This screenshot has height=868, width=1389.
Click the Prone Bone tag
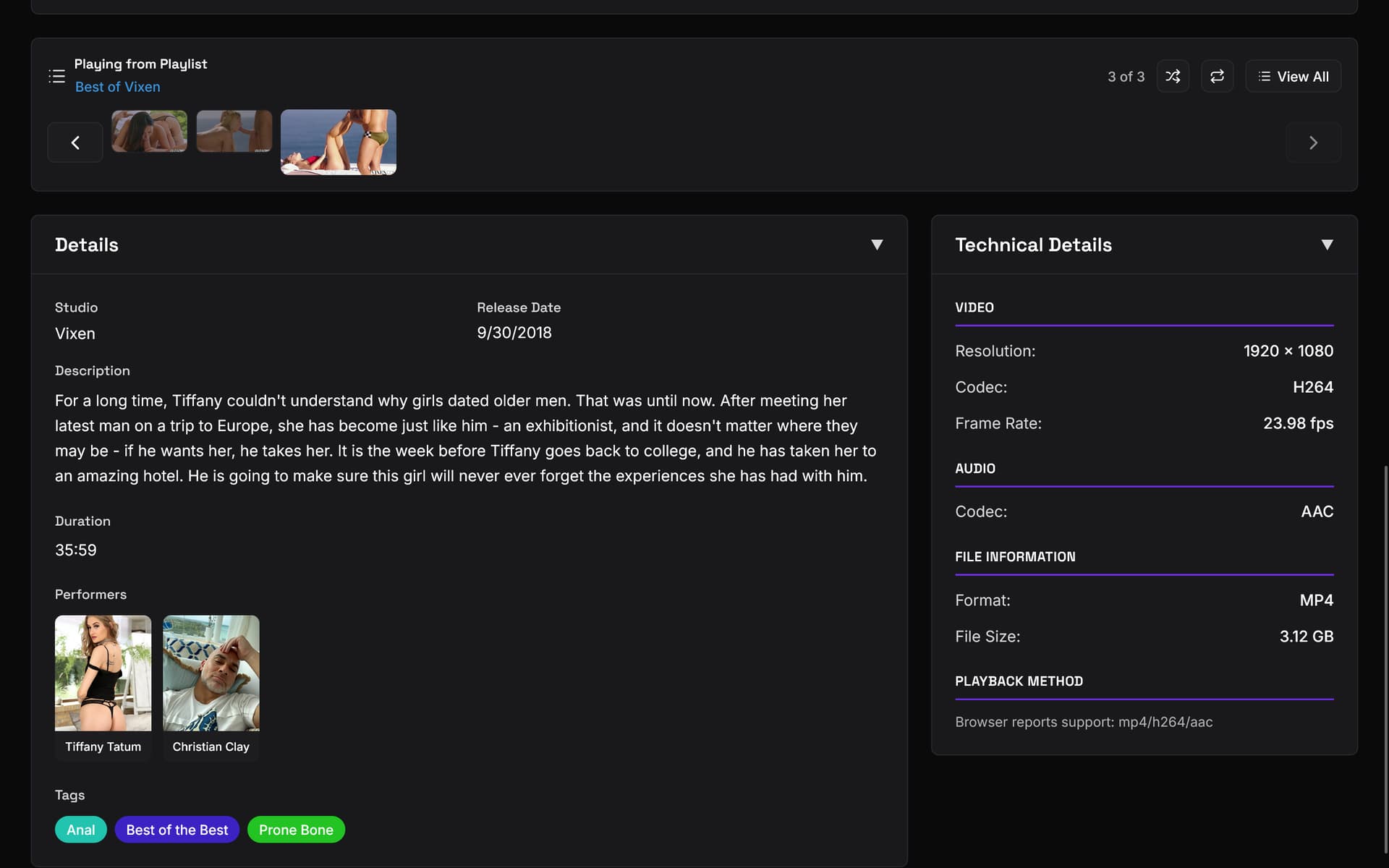coord(296,830)
